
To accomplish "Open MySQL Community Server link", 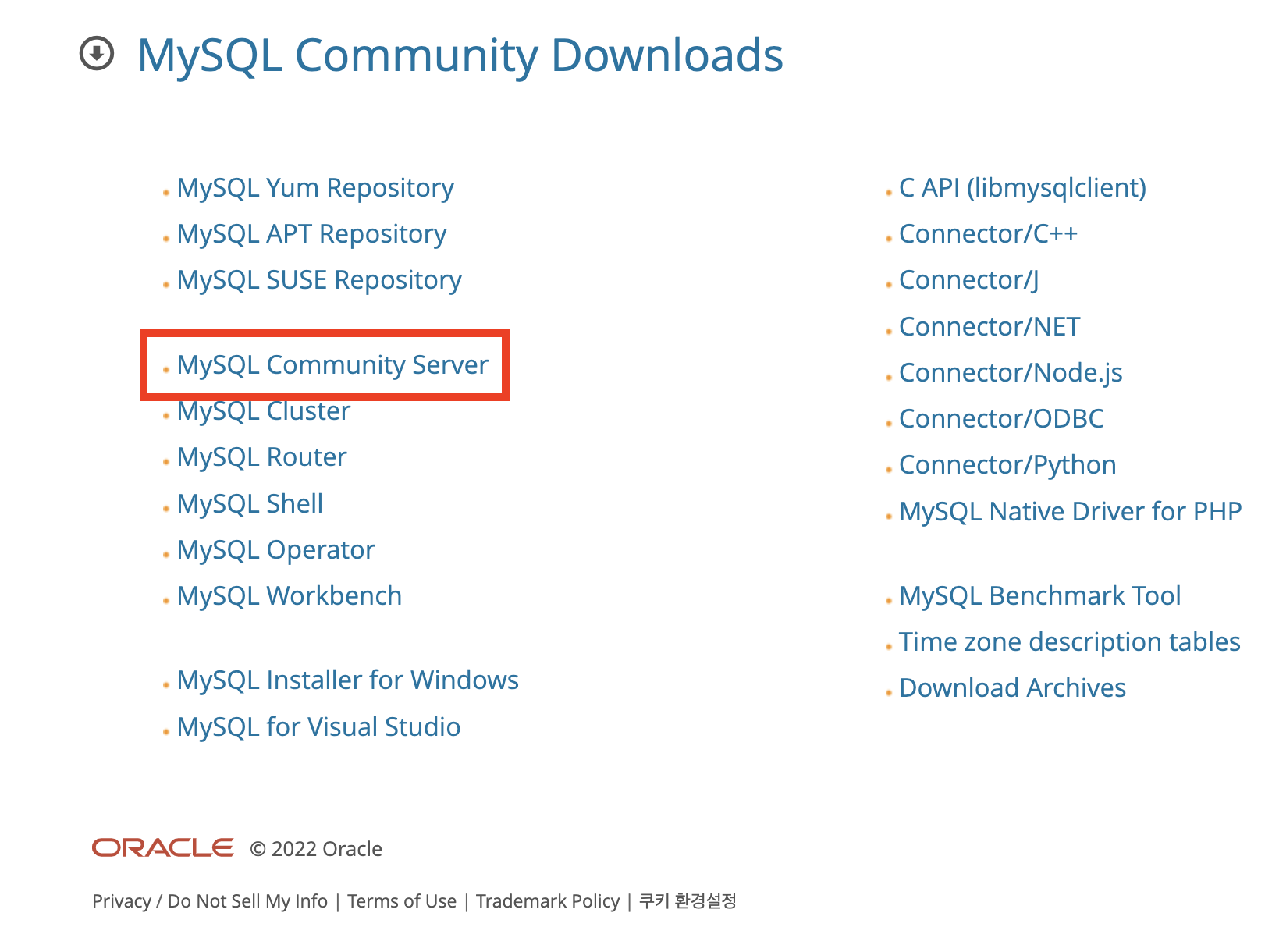I will tap(332, 365).
